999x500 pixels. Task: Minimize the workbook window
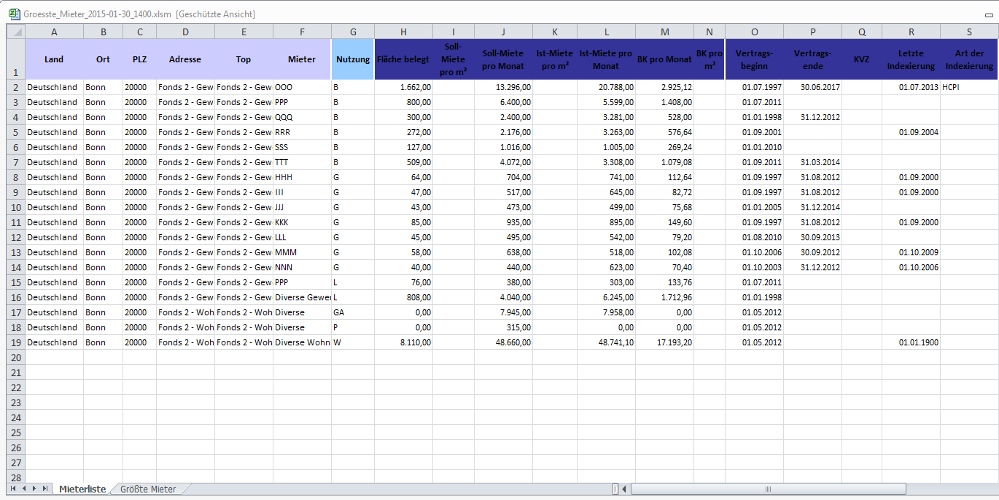(x=988, y=13)
